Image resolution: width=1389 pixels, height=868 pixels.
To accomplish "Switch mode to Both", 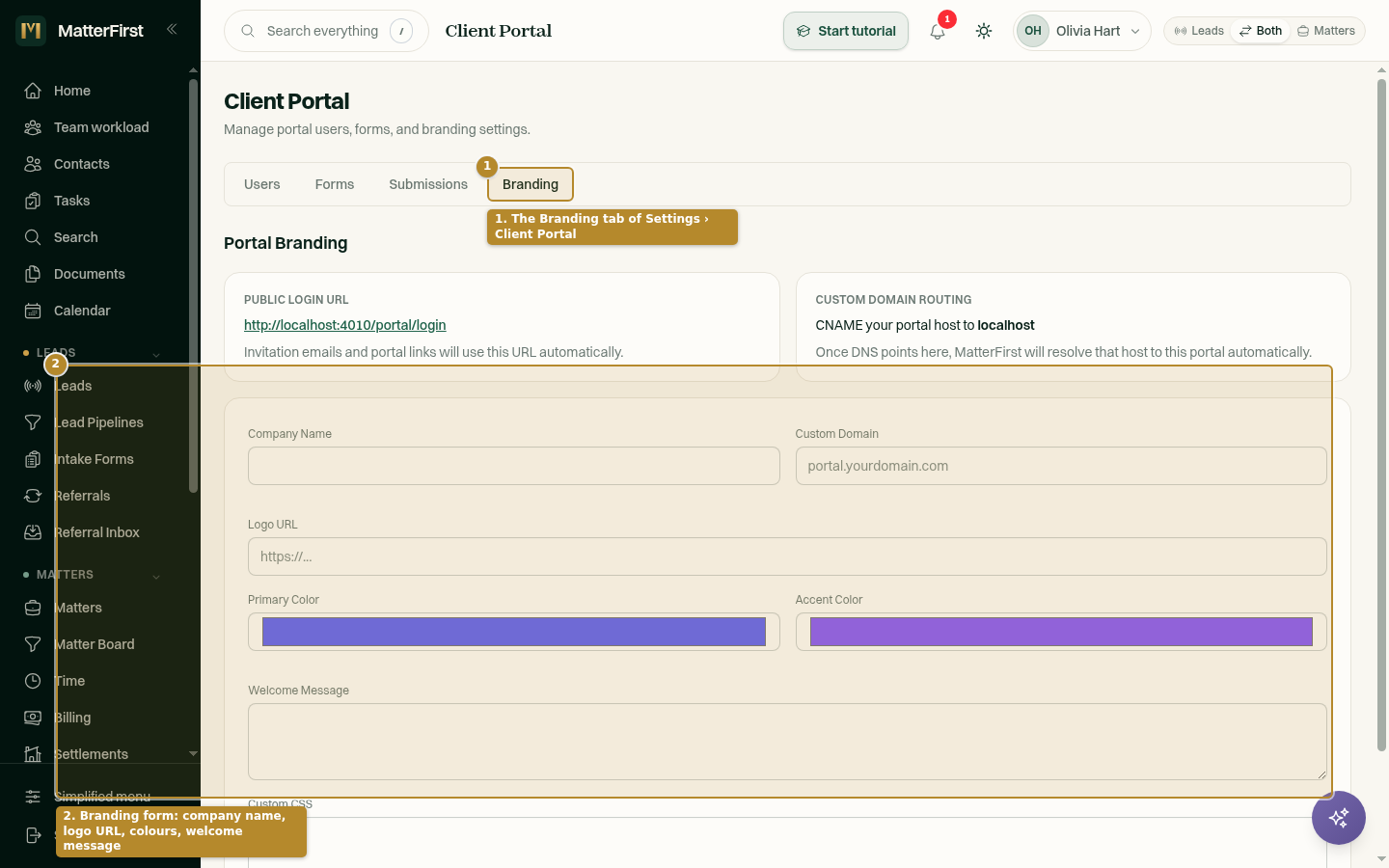I will [1261, 31].
